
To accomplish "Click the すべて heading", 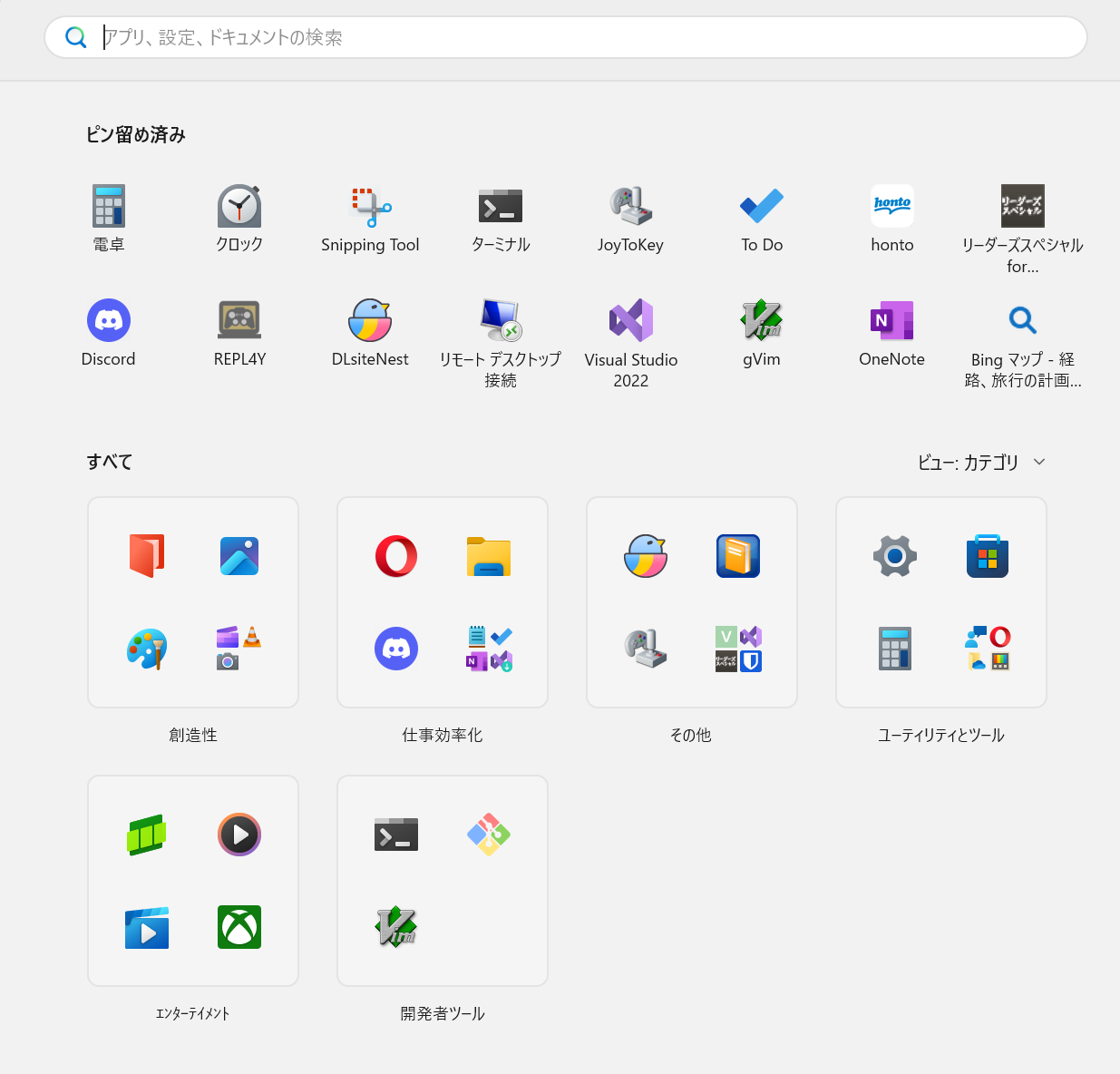I will 110,462.
